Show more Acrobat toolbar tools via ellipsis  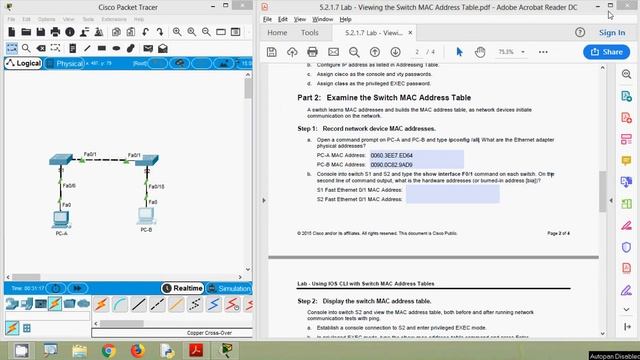(x=543, y=52)
